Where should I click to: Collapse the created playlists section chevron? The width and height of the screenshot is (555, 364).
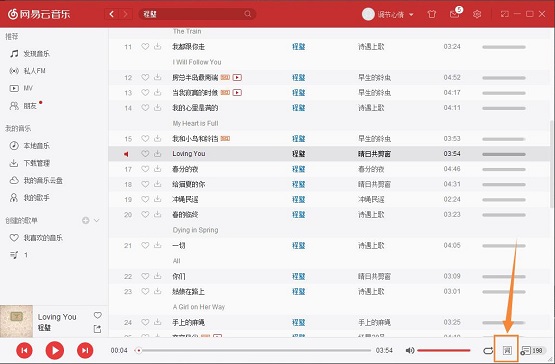point(97,221)
